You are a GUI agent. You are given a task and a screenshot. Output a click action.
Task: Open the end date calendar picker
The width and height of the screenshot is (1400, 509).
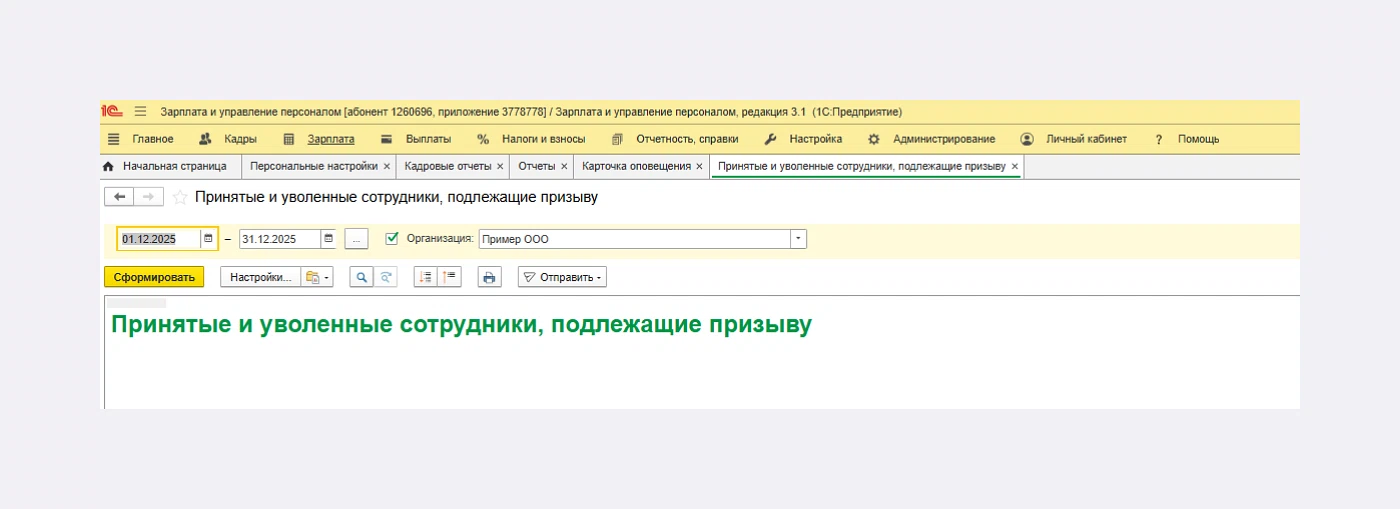click(x=328, y=239)
